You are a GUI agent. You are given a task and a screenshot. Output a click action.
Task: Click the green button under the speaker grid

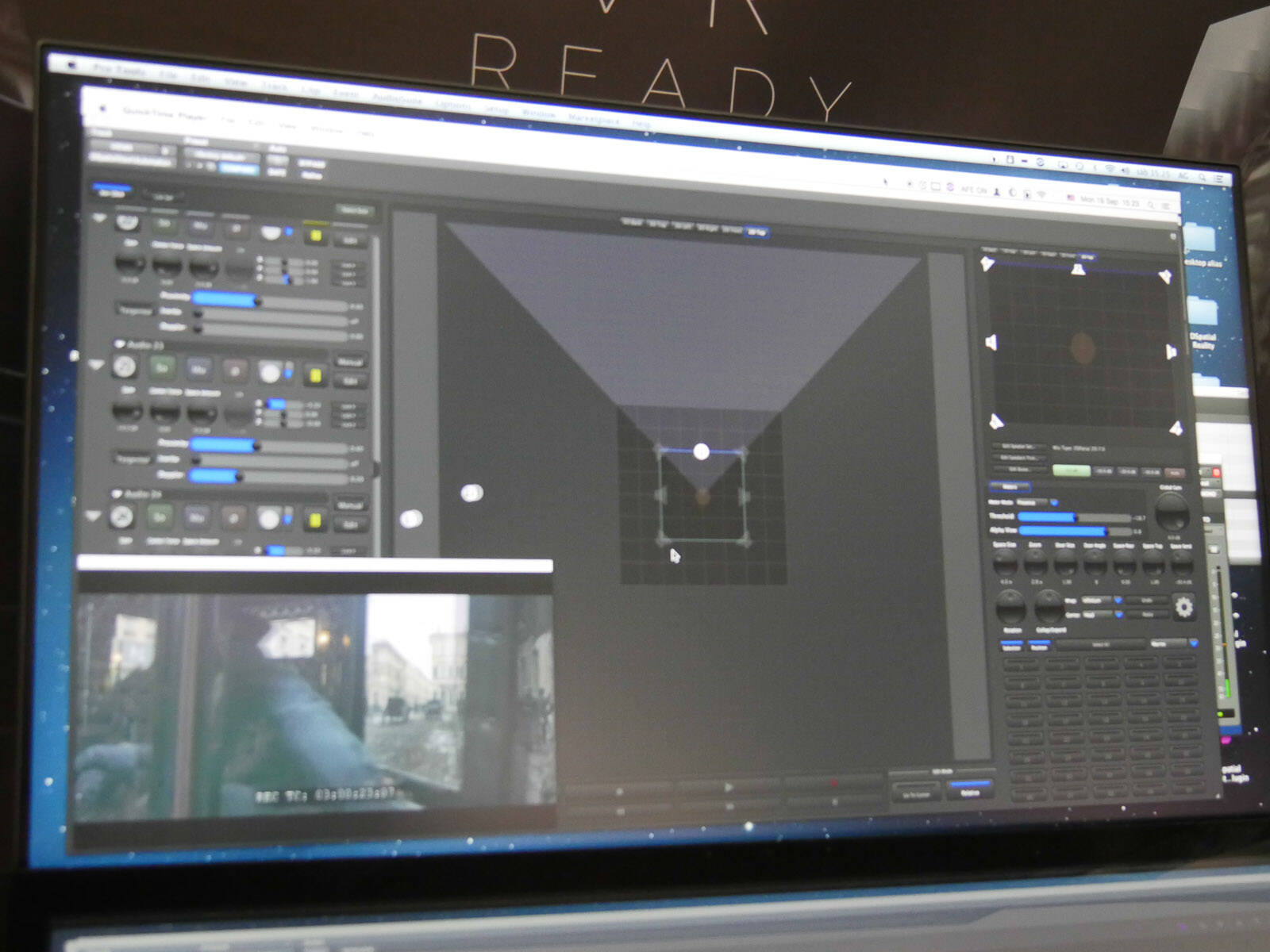[x=1070, y=470]
